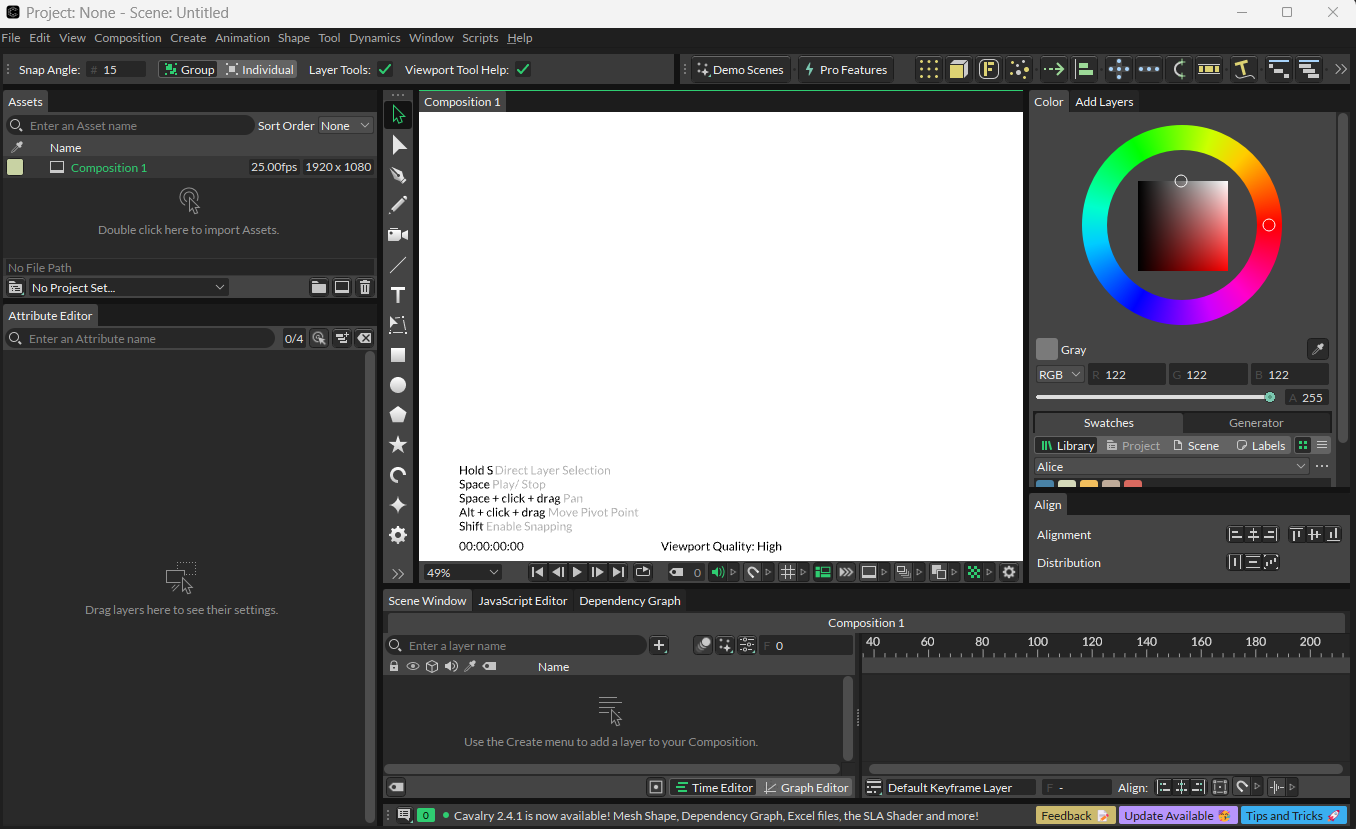Switch selection mode to Individual

tap(259, 69)
